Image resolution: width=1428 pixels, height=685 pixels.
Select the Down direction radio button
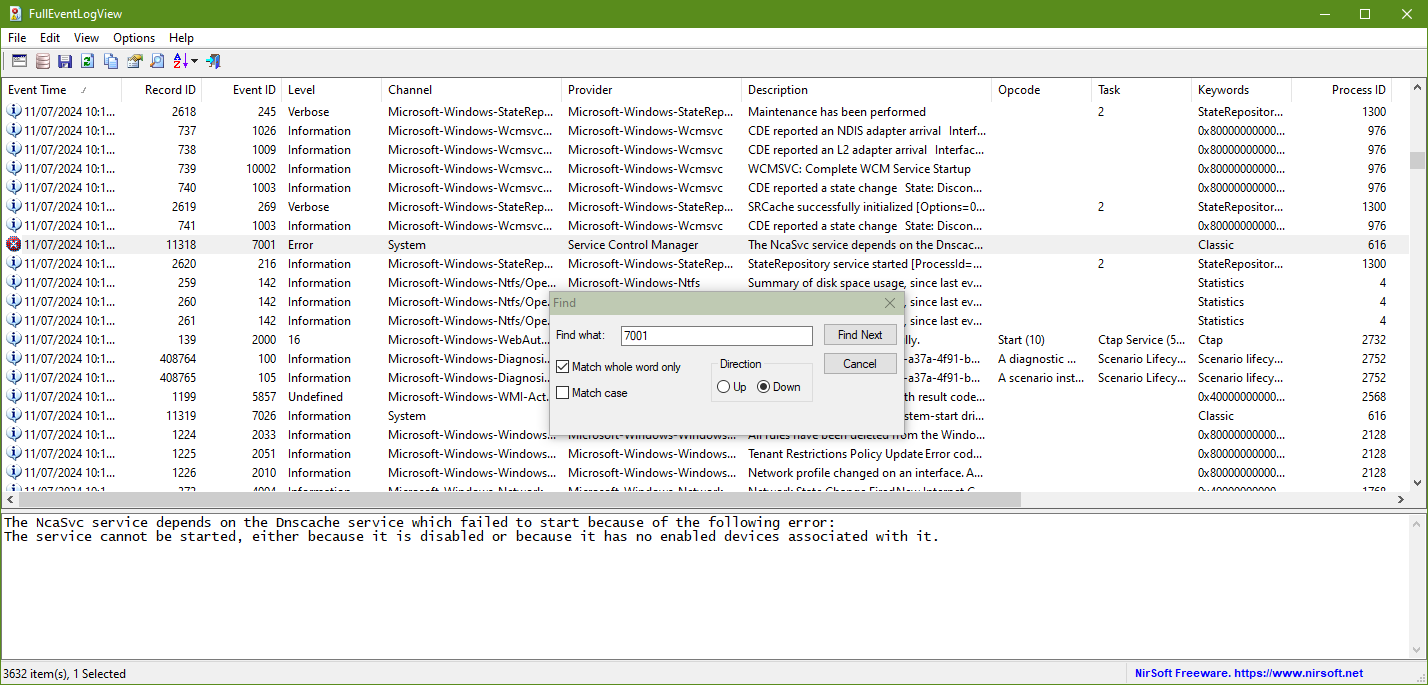pos(764,387)
